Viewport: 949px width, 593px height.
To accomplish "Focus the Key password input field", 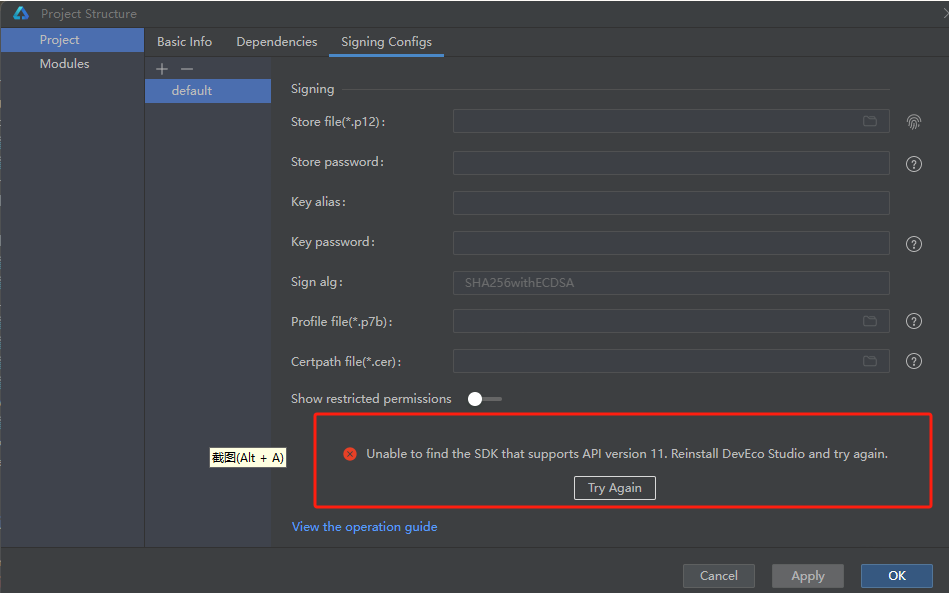I will point(671,243).
